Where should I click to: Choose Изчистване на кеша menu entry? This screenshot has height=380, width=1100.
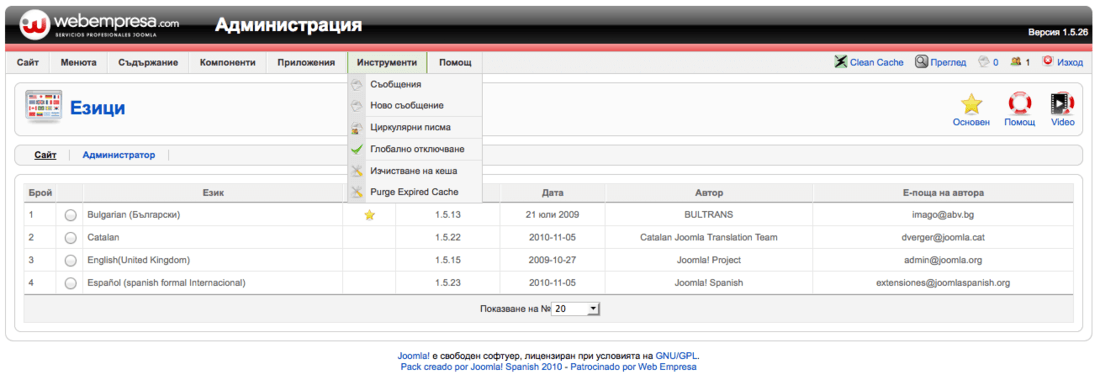[415, 171]
